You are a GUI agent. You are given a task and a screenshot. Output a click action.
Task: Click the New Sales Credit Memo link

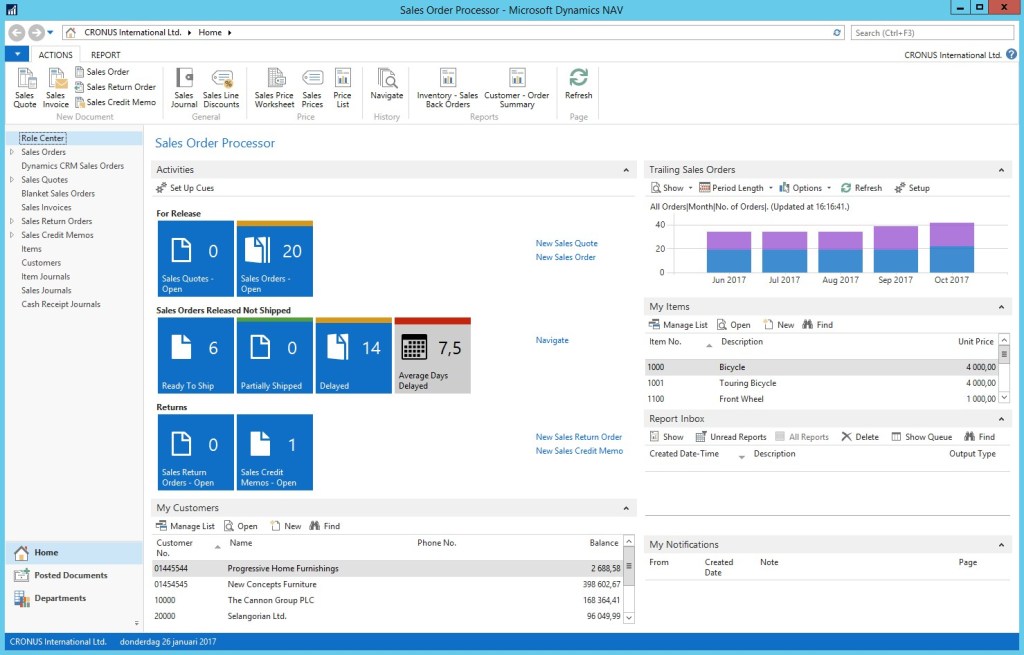pyautogui.click(x=579, y=451)
